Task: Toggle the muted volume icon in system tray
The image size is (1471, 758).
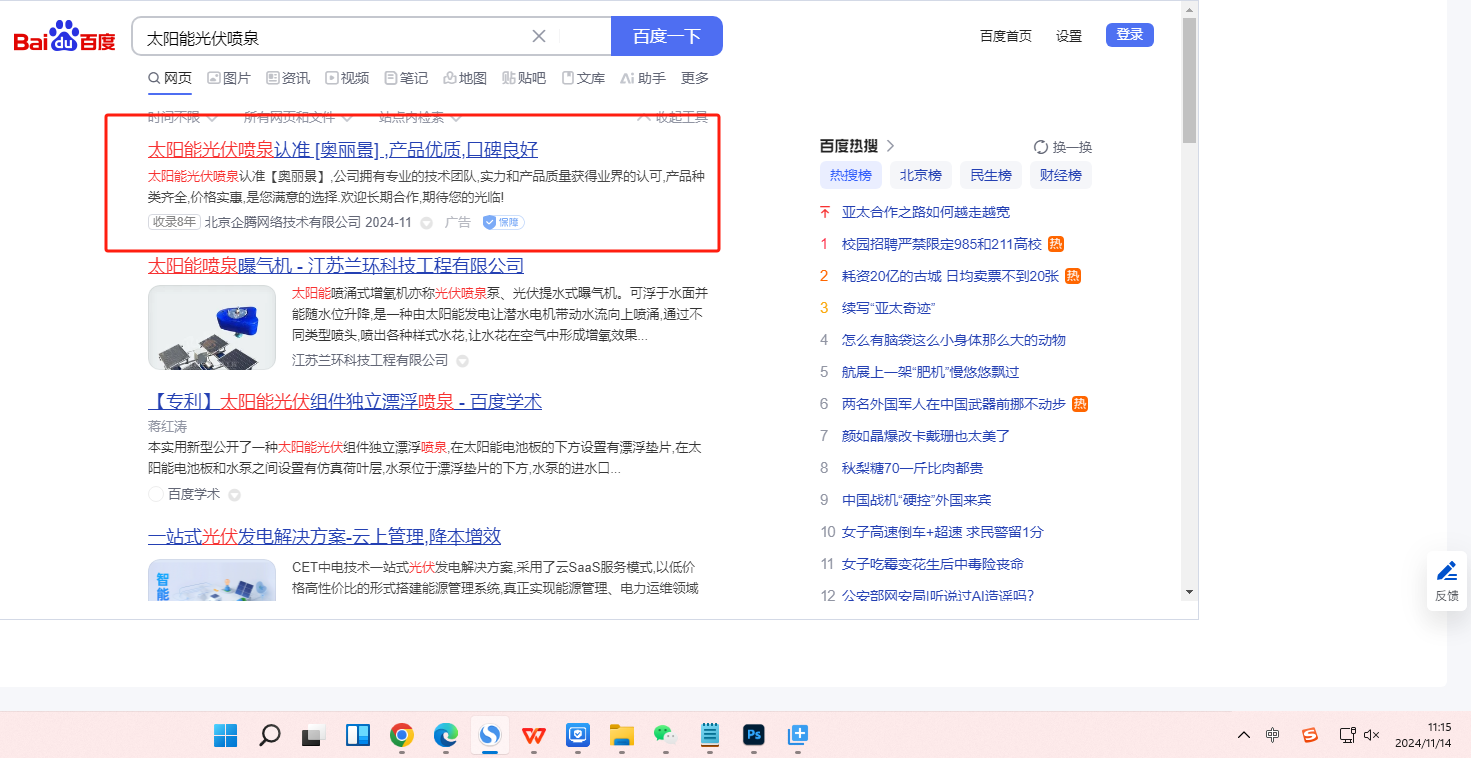Action: [x=1372, y=735]
